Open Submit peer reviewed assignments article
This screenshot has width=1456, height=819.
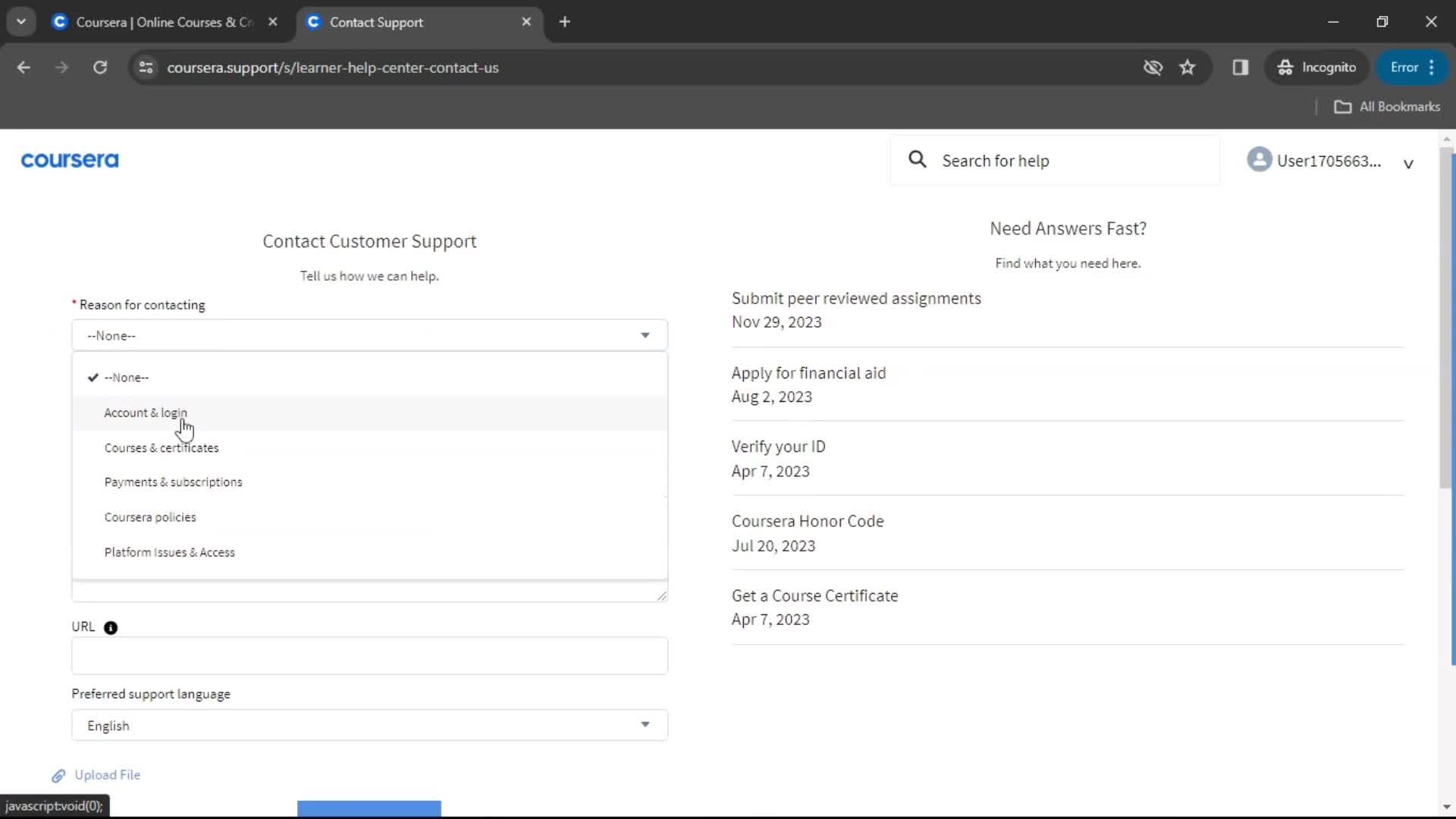coord(856,299)
